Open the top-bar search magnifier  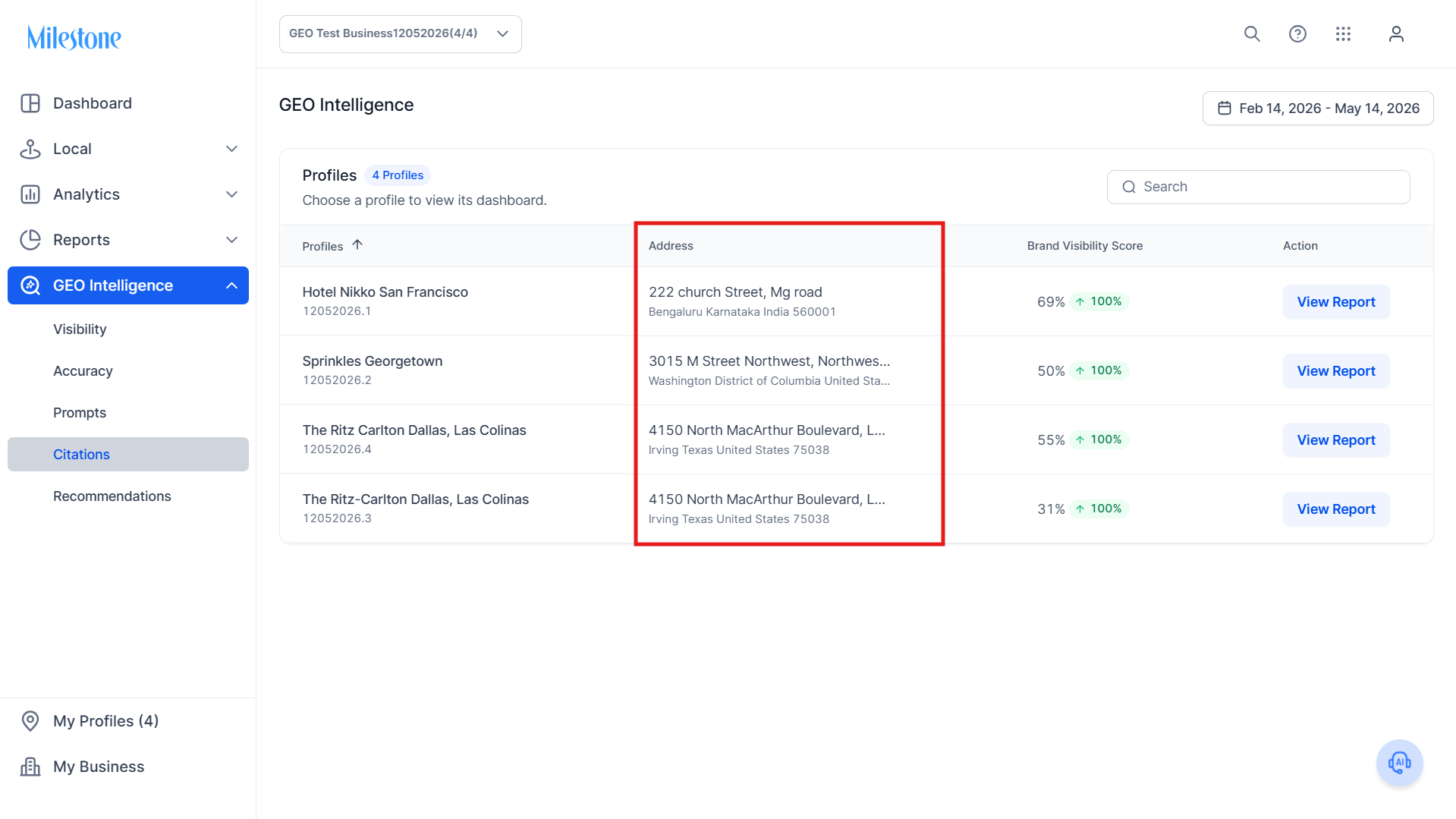pyautogui.click(x=1252, y=34)
